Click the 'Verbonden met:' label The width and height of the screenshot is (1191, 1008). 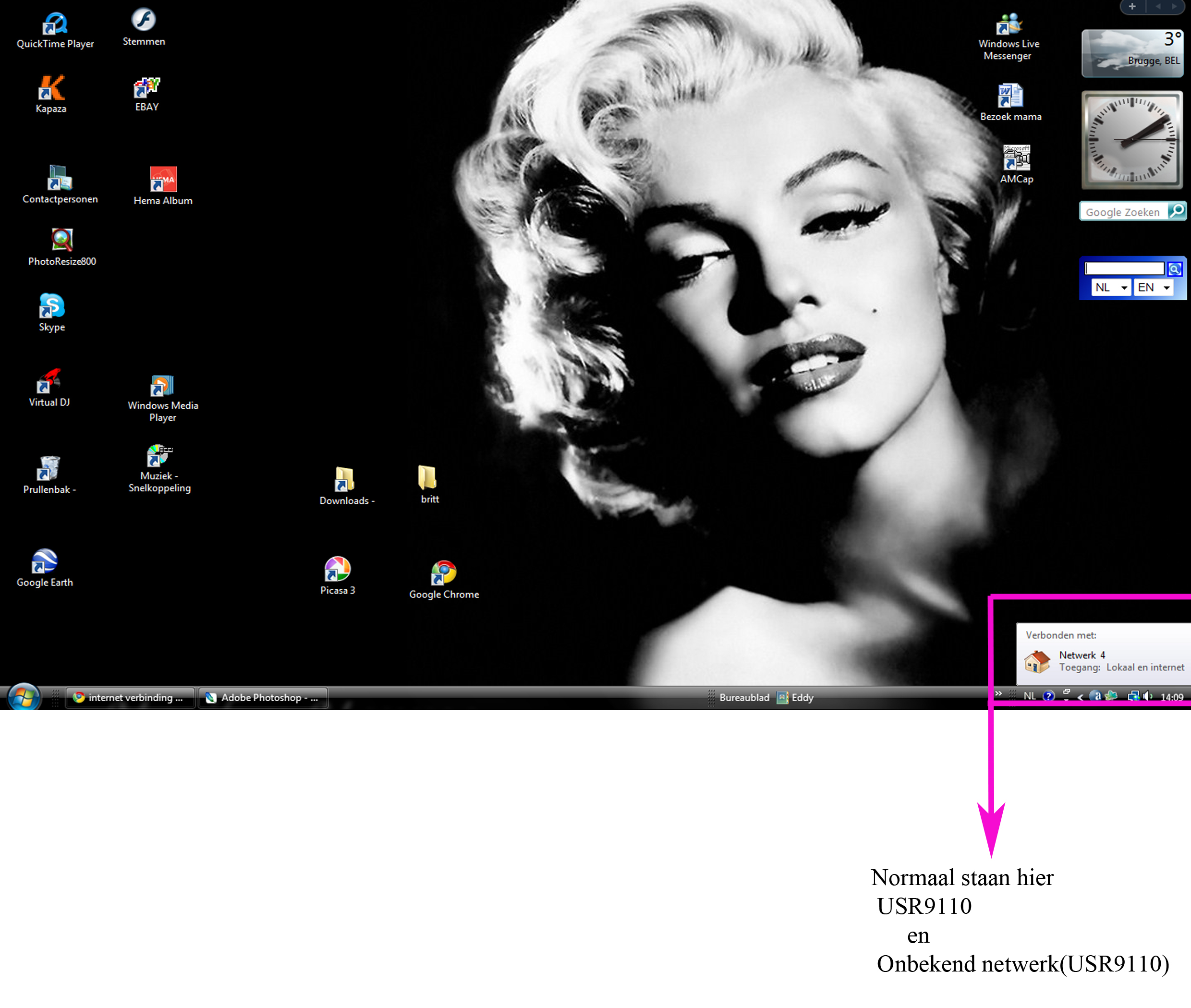click(x=1061, y=635)
